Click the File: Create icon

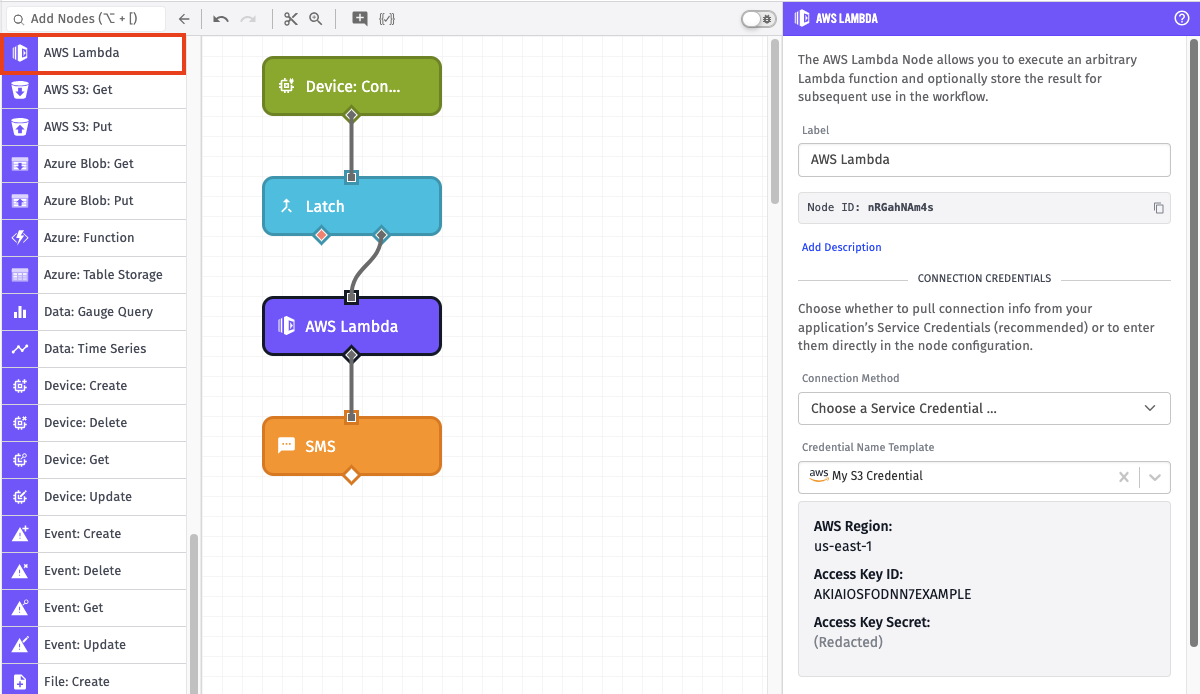tap(20, 680)
